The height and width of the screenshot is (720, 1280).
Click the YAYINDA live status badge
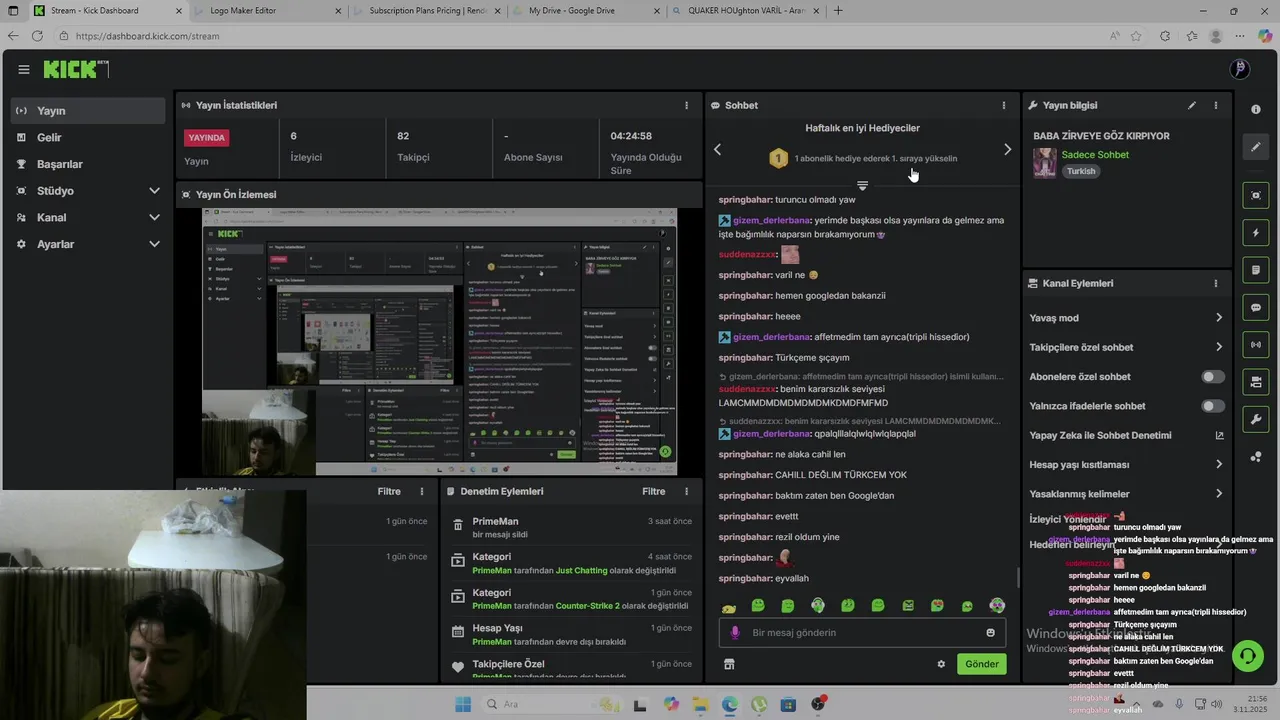click(207, 138)
